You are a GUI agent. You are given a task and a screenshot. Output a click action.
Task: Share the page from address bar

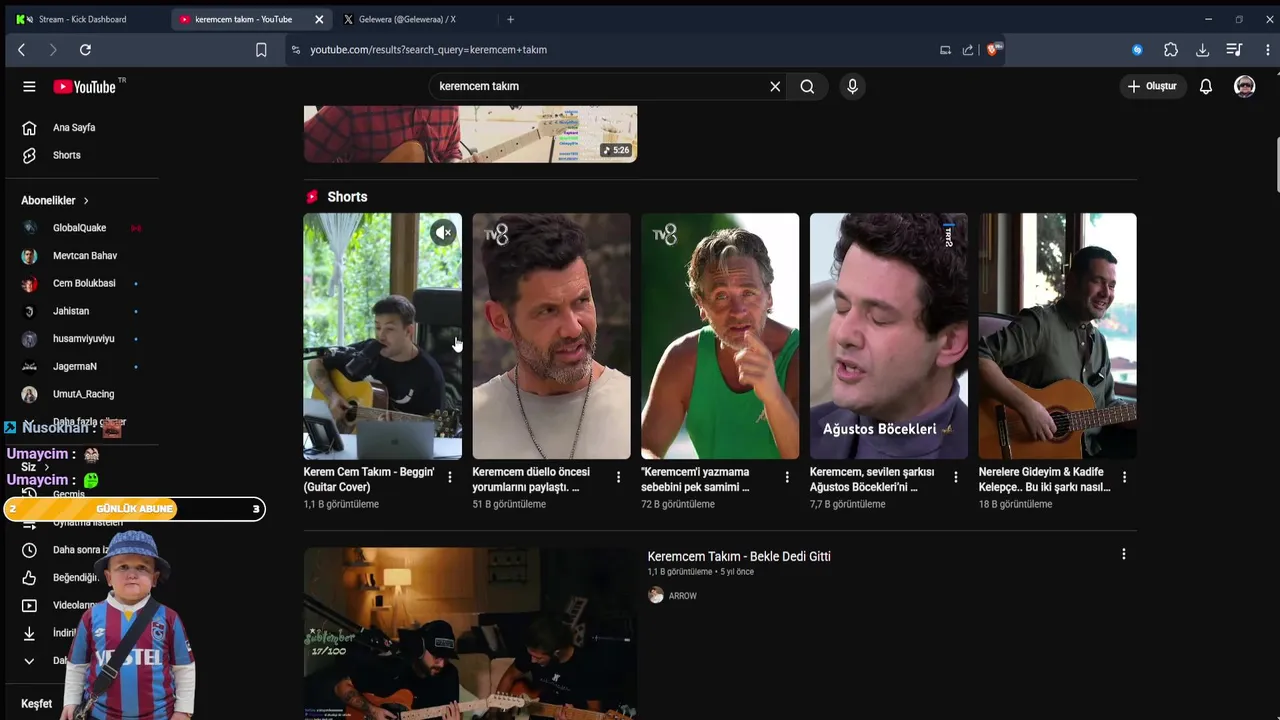[x=968, y=50]
